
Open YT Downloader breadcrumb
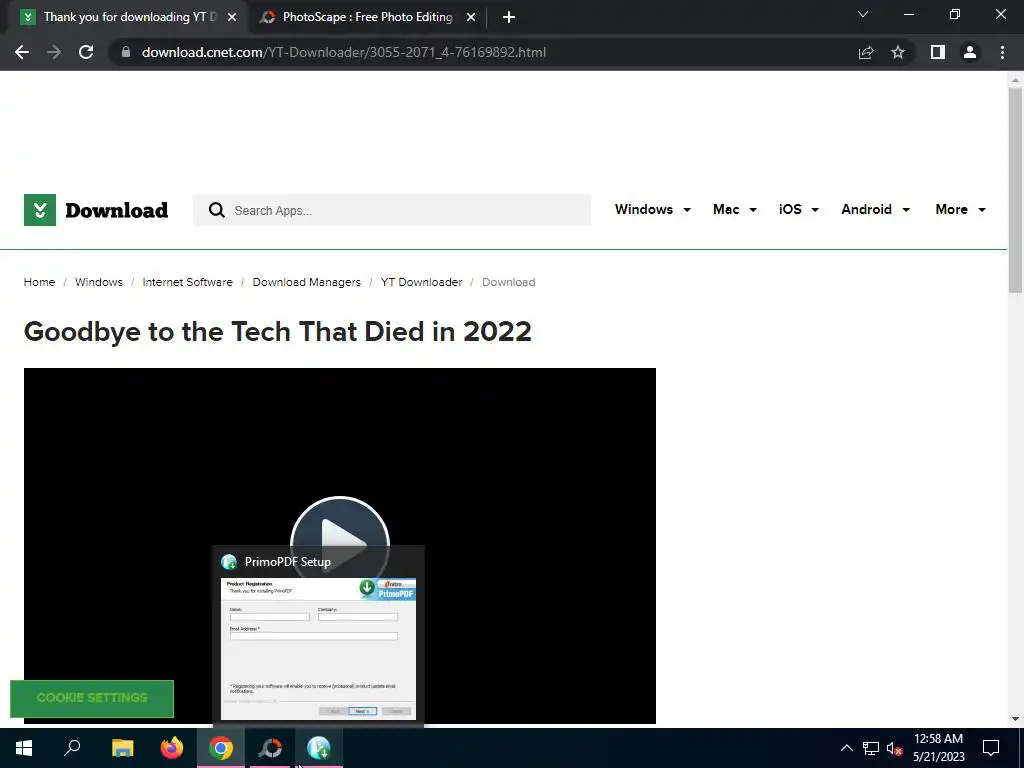[x=421, y=282]
